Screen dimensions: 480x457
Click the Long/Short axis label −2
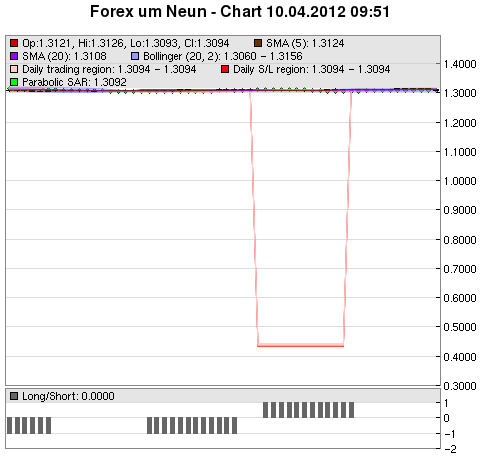coord(450,449)
